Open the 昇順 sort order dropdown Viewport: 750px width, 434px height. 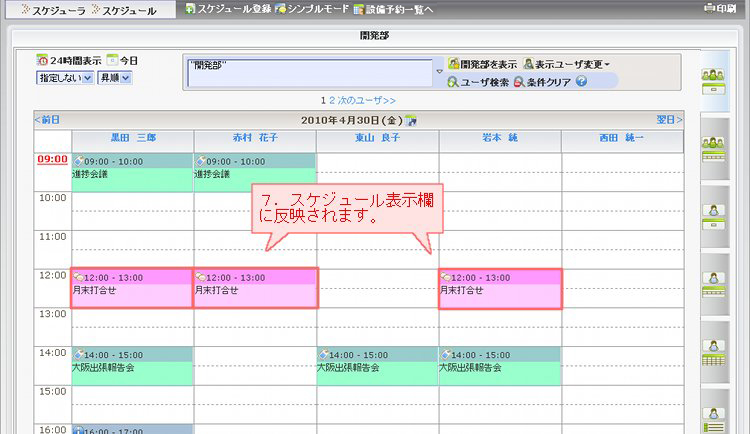[114, 78]
